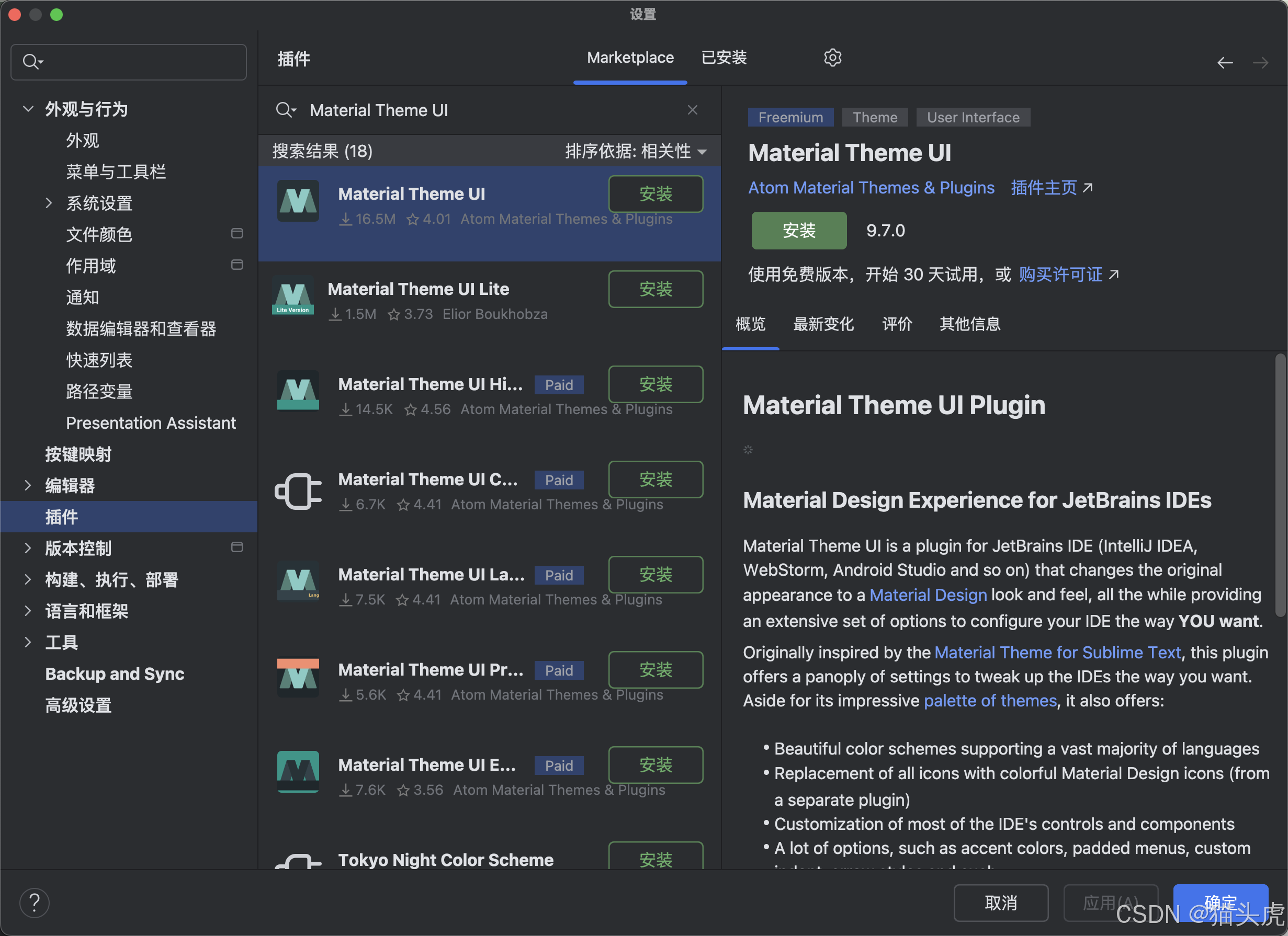Clear the plugin search field
Screen dimensions: 1288x936
[692, 110]
